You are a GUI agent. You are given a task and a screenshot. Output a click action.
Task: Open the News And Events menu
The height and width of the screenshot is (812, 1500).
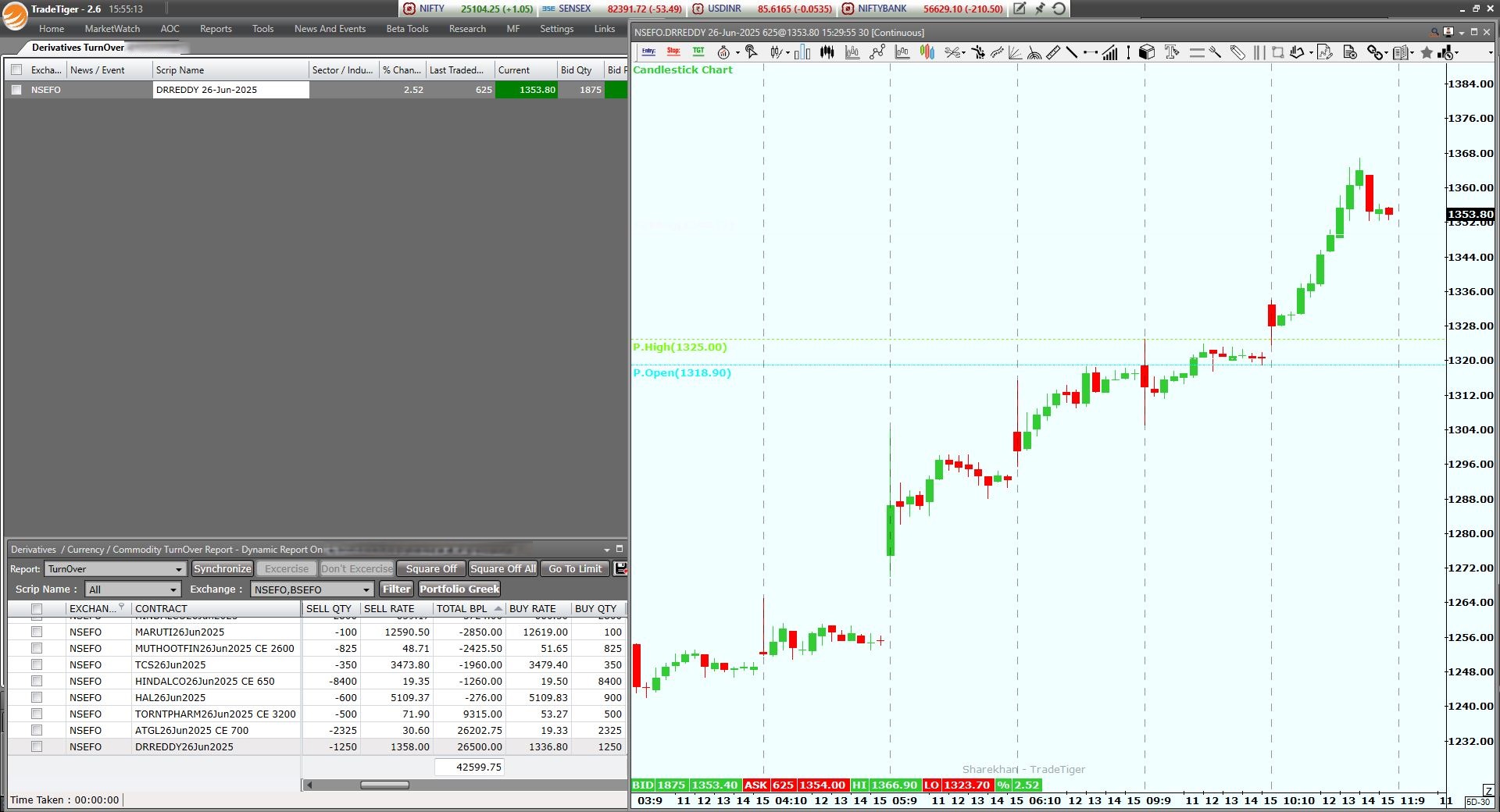(x=330, y=29)
